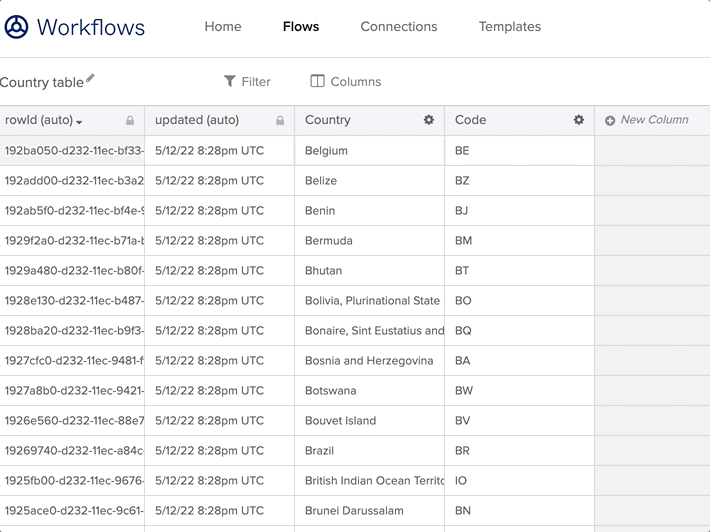Click the funnel Filter icon
The width and height of the screenshot is (710, 532).
tap(230, 81)
